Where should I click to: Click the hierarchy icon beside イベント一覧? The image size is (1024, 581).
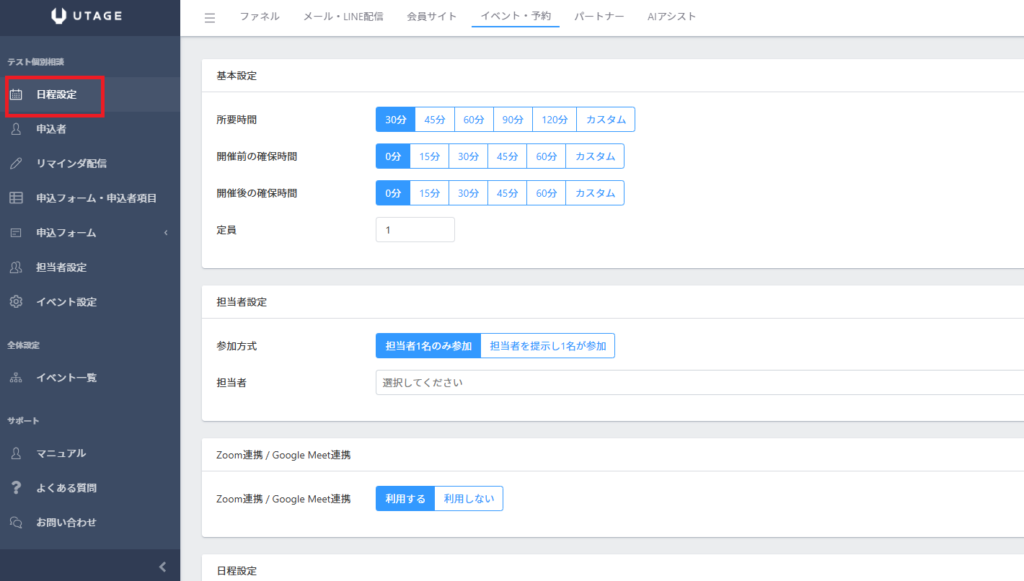16,378
